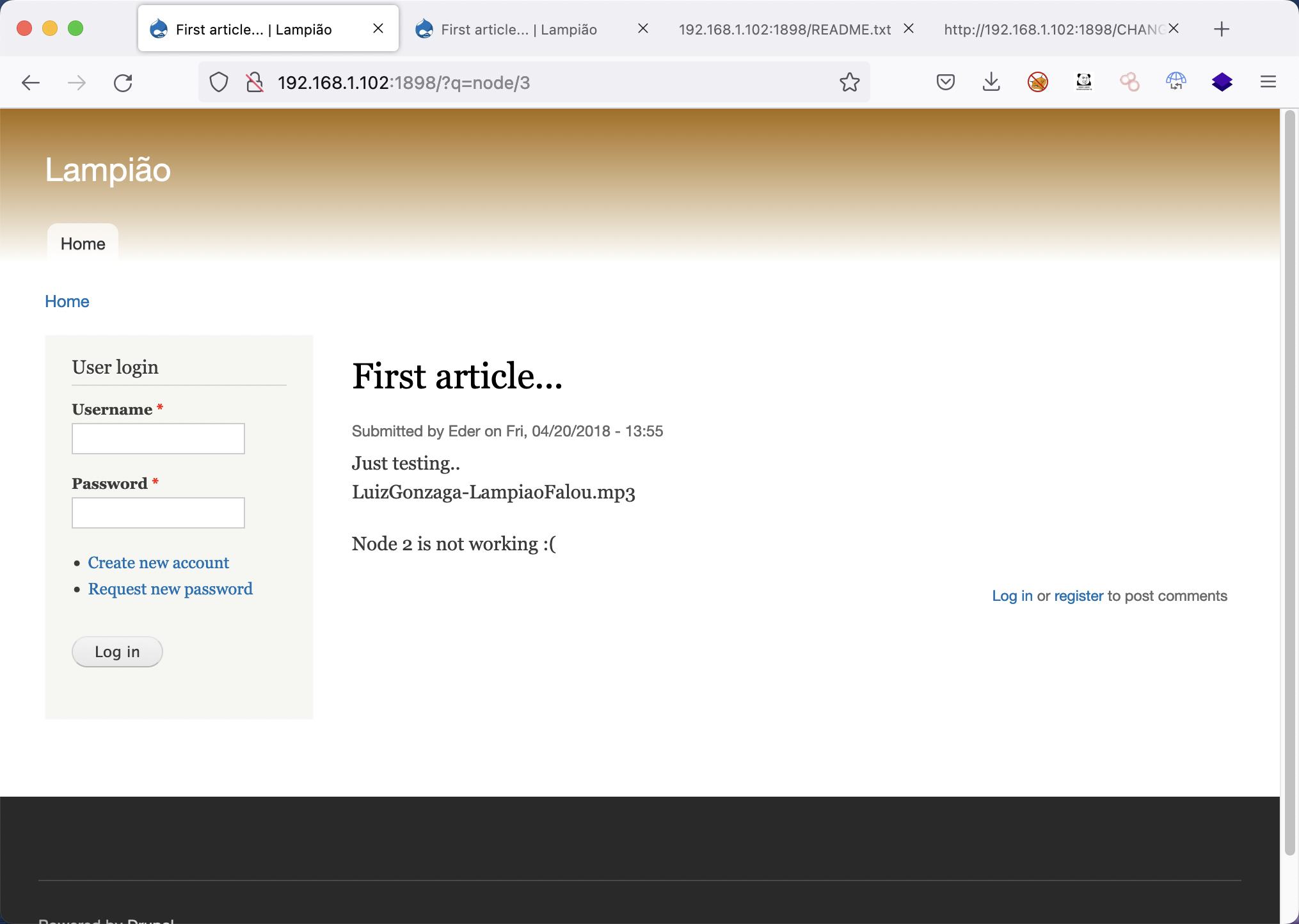Click the Home navigation menu tab
The image size is (1299, 924).
[83, 244]
